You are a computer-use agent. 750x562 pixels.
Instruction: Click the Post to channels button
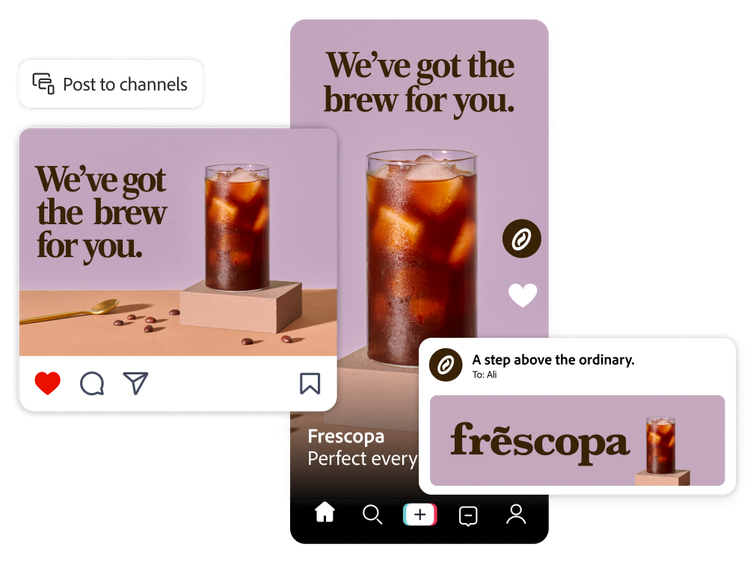pyautogui.click(x=111, y=84)
